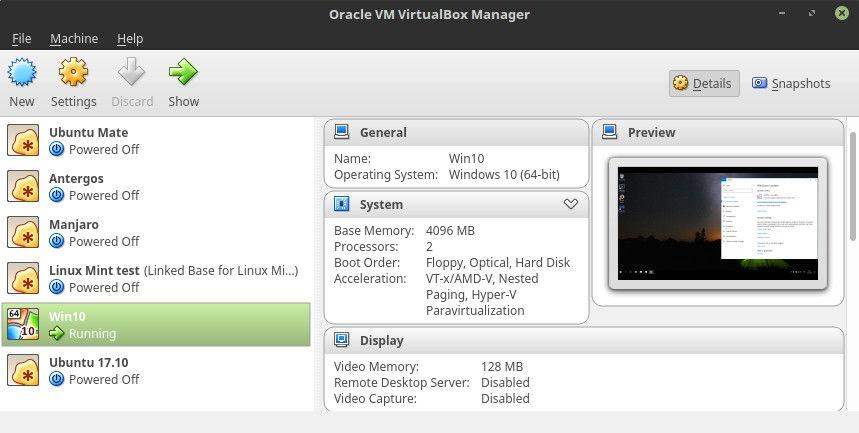Close the VirtualBox Manager window
The image size is (859, 433).
pos(842,13)
